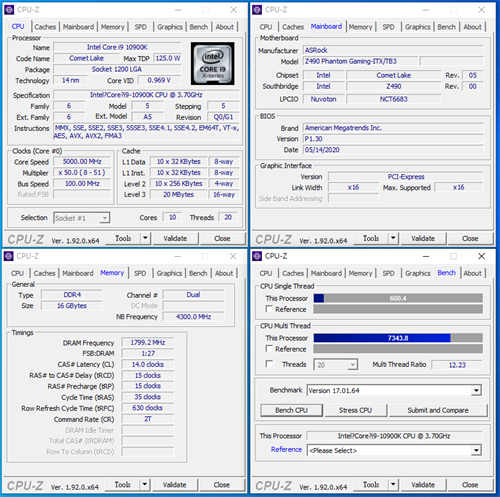Click the CPU-Z app icon in the Memory window title bar

point(9,256)
